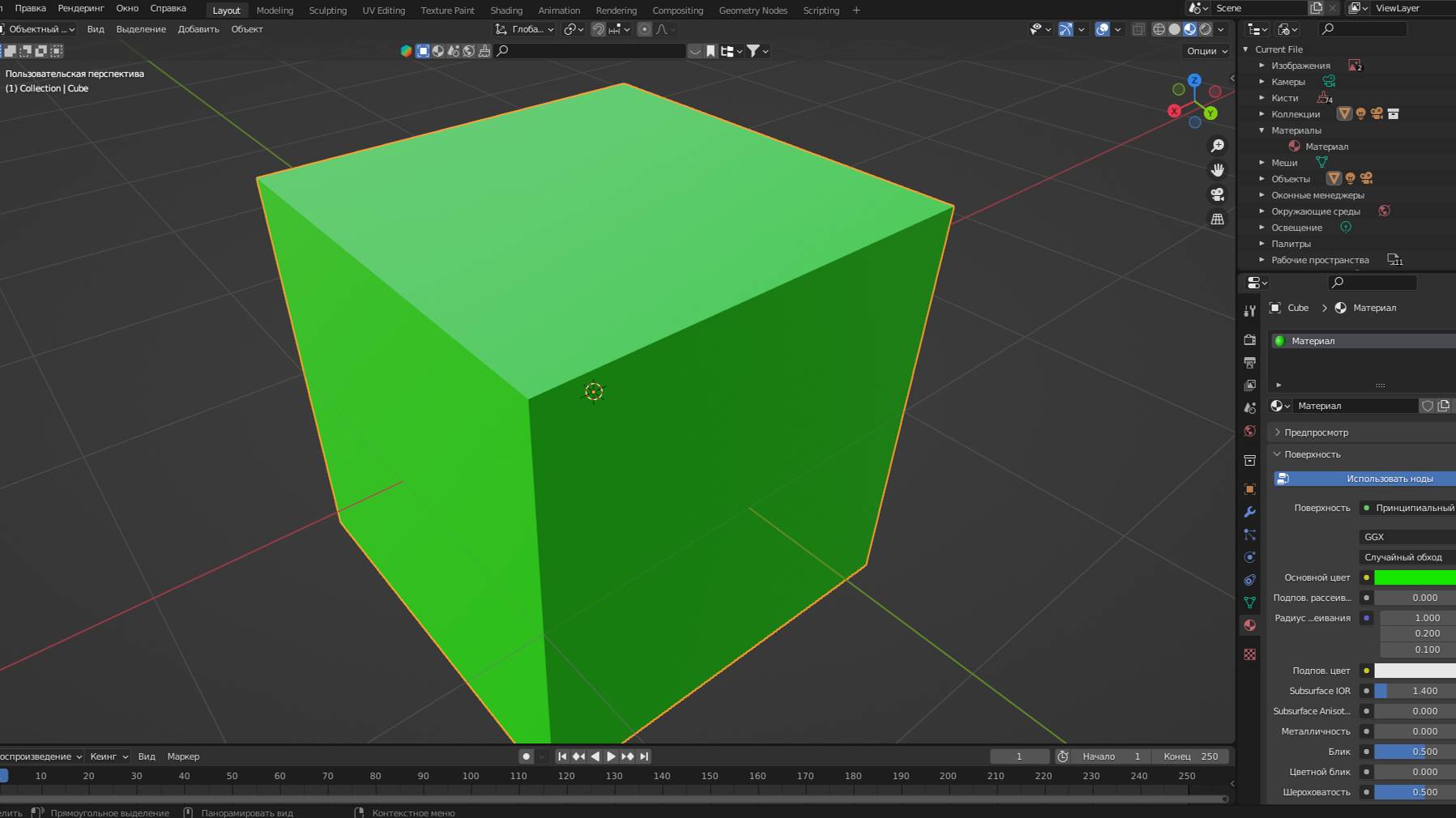
Task: Open the Material properties tab (red sphere)
Action: pos(1249,625)
